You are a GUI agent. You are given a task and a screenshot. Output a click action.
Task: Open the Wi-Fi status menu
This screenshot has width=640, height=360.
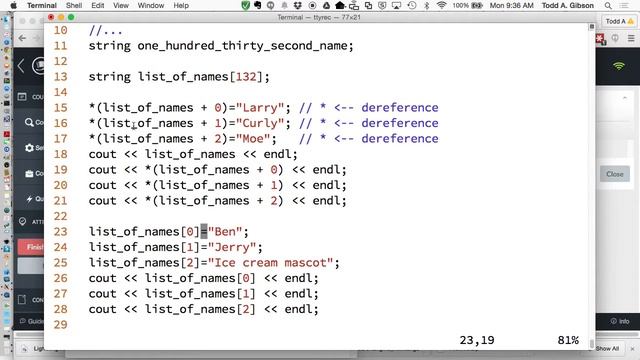[x=441, y=5]
